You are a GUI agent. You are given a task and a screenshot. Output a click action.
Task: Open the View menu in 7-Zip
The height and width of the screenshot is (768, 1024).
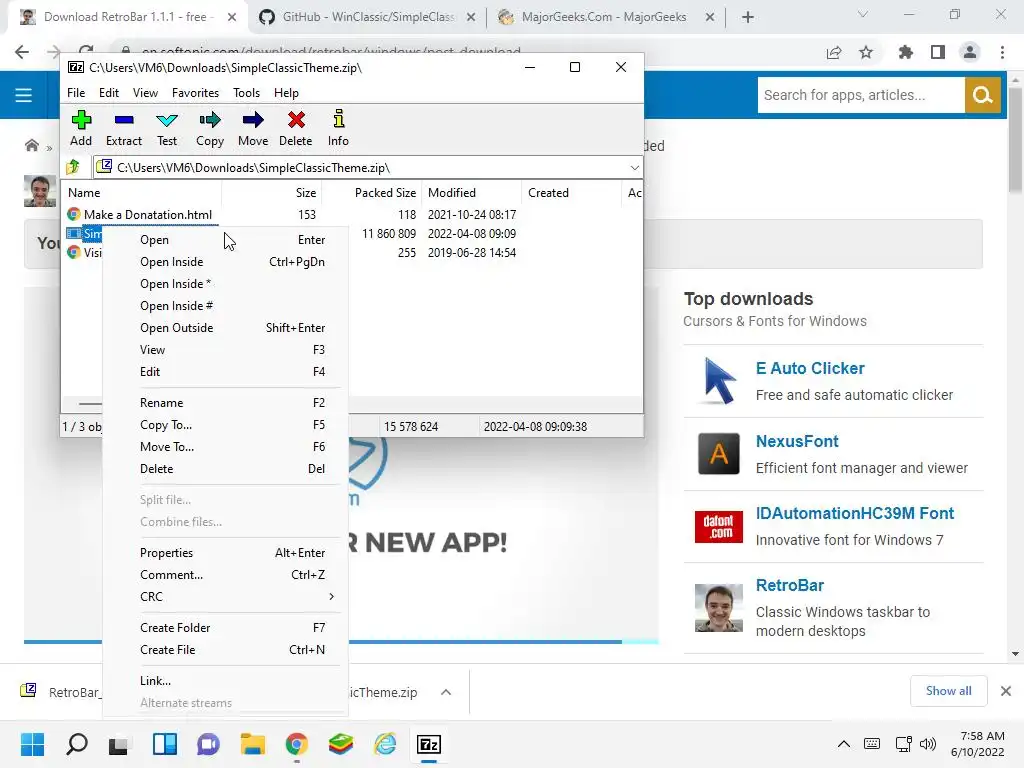145,93
